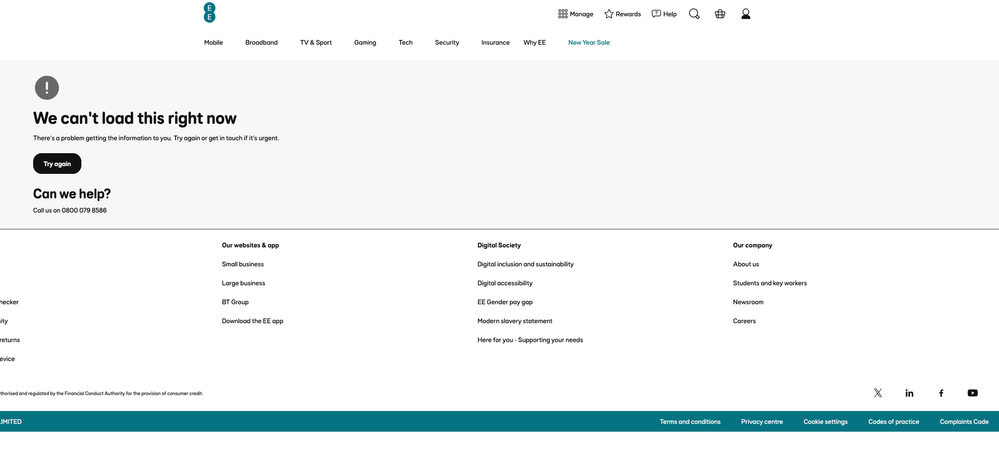Open the Insurance menu
This screenshot has width=999, height=451.
pyautogui.click(x=495, y=43)
